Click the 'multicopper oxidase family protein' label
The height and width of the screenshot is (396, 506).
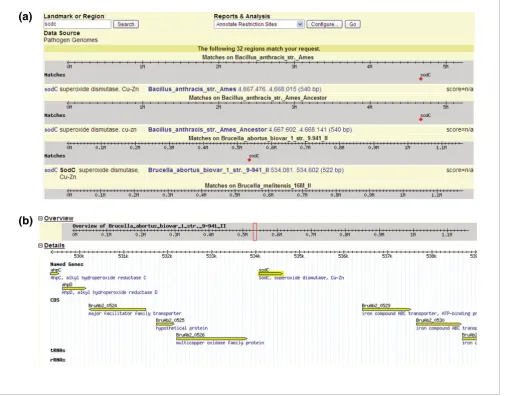pos(220,343)
